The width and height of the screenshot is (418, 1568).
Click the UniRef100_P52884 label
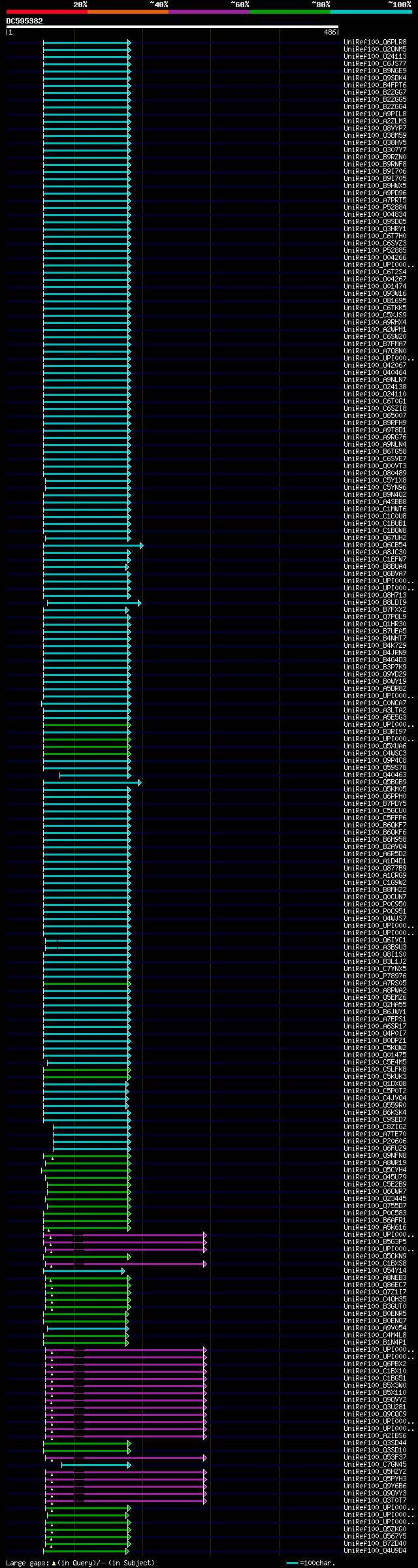click(375, 208)
